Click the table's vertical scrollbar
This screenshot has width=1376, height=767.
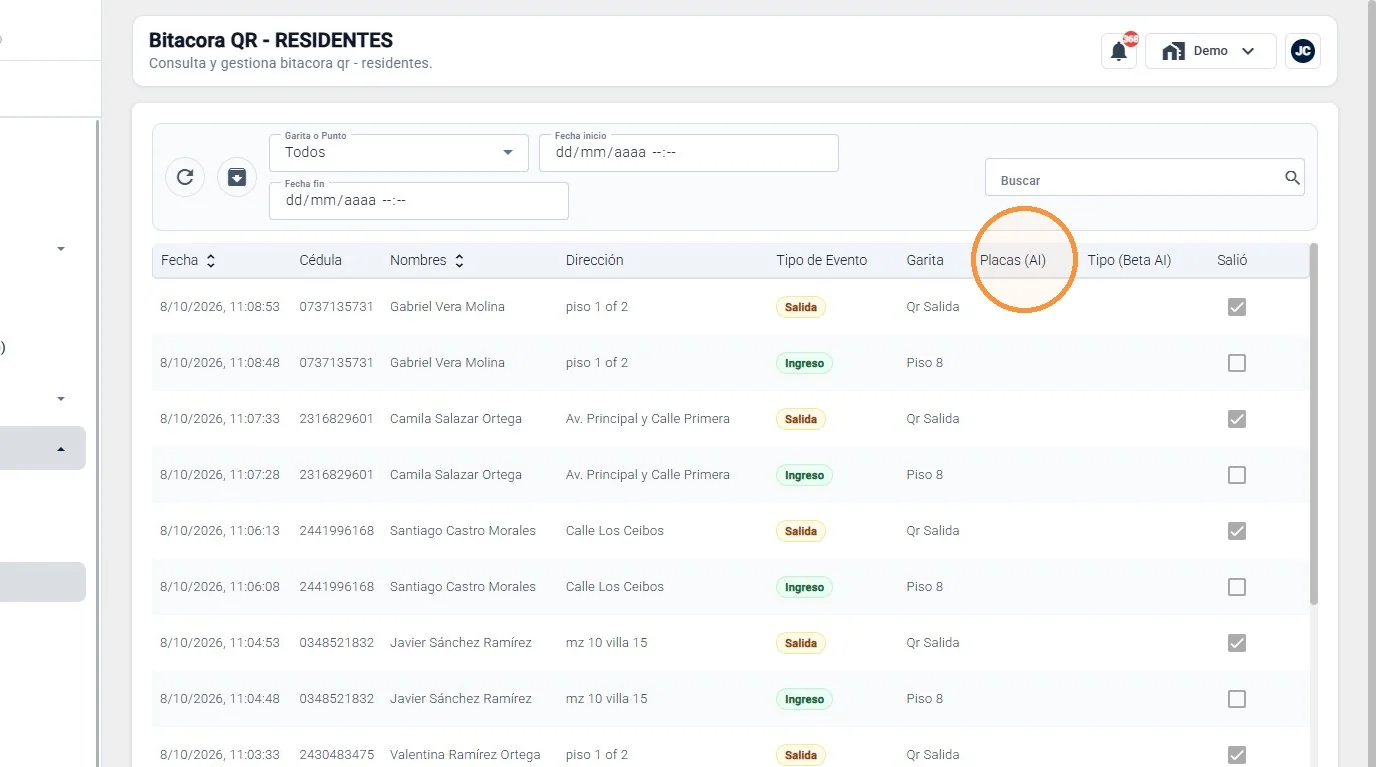pos(1314,424)
